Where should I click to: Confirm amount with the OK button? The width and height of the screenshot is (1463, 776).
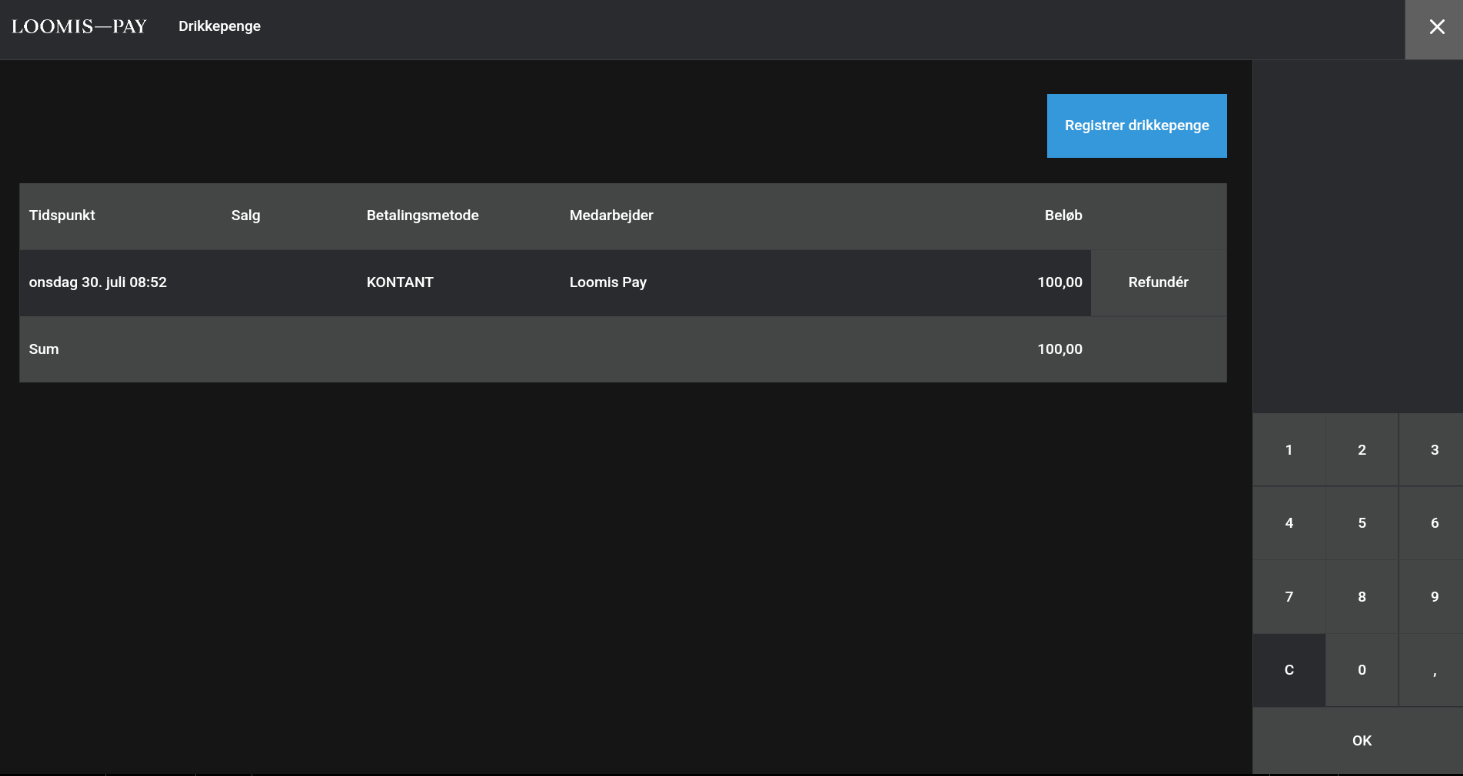point(1361,741)
